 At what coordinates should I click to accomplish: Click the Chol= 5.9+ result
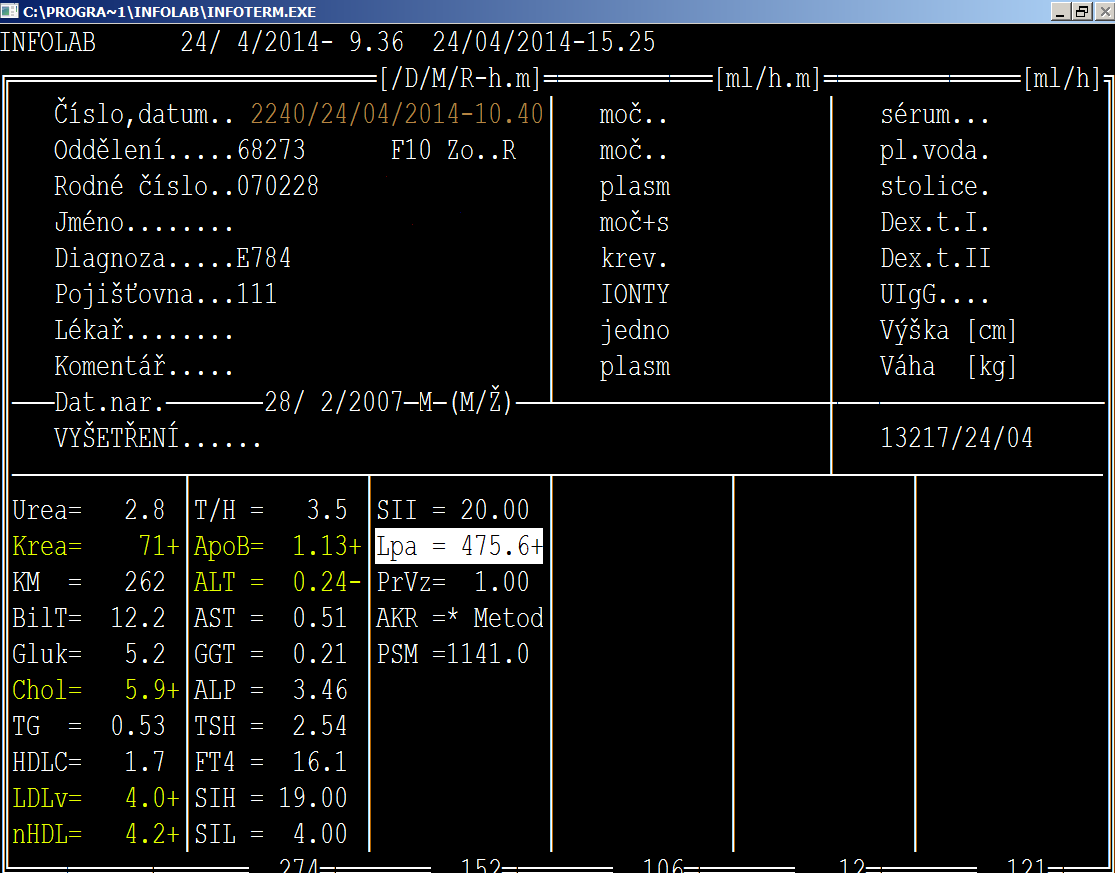(96, 690)
